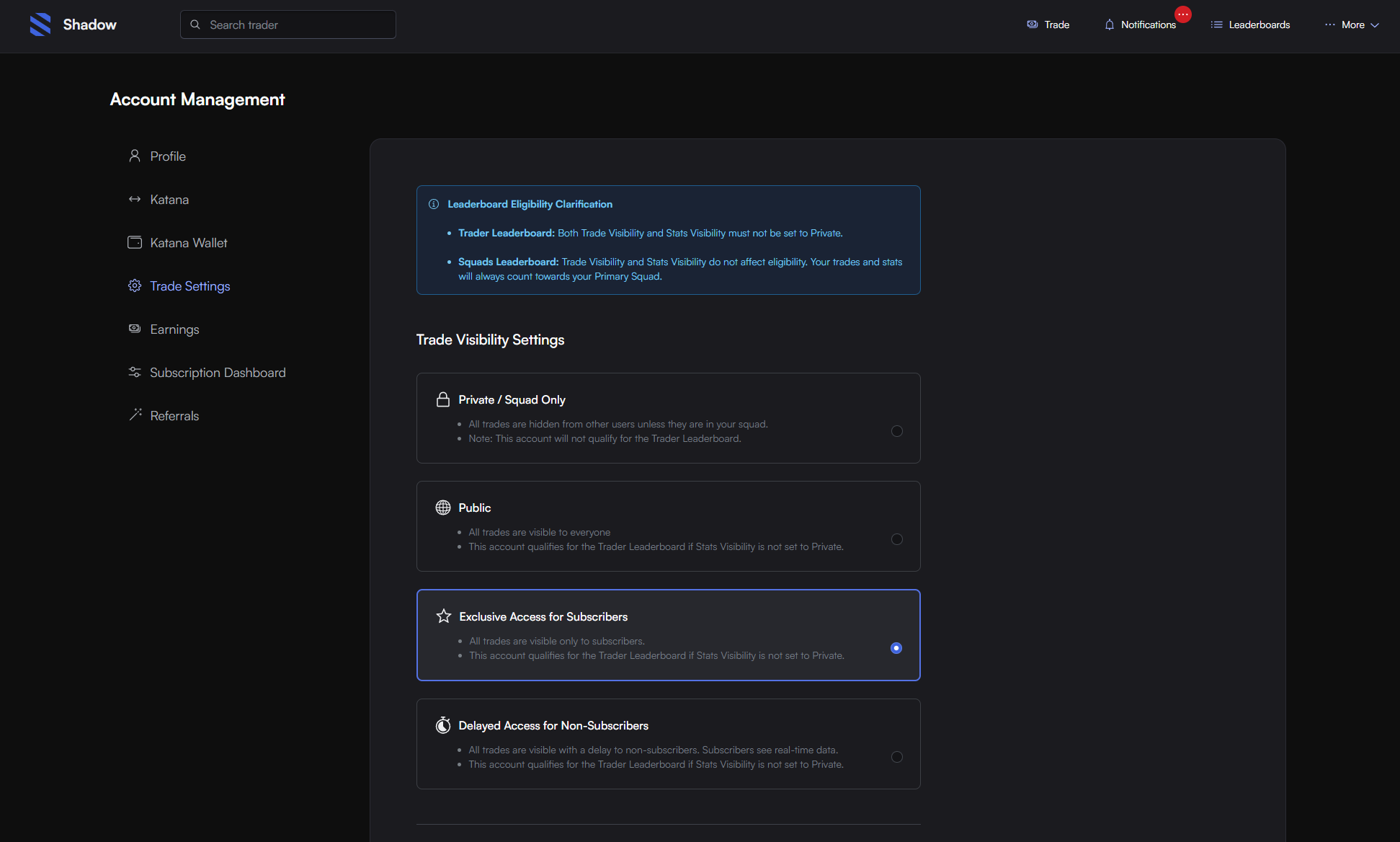1400x842 pixels.
Task: Open the Katana sidebar link
Action: coord(169,200)
